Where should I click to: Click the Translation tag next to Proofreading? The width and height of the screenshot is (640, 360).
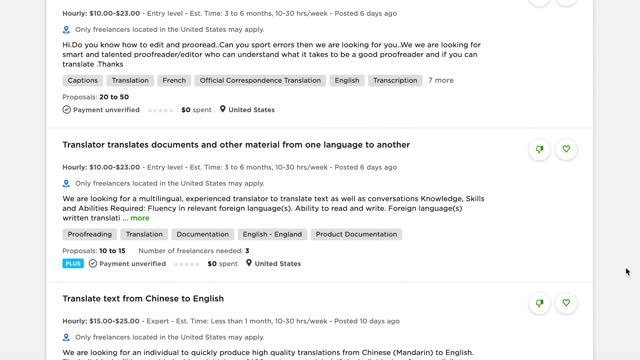click(x=144, y=234)
